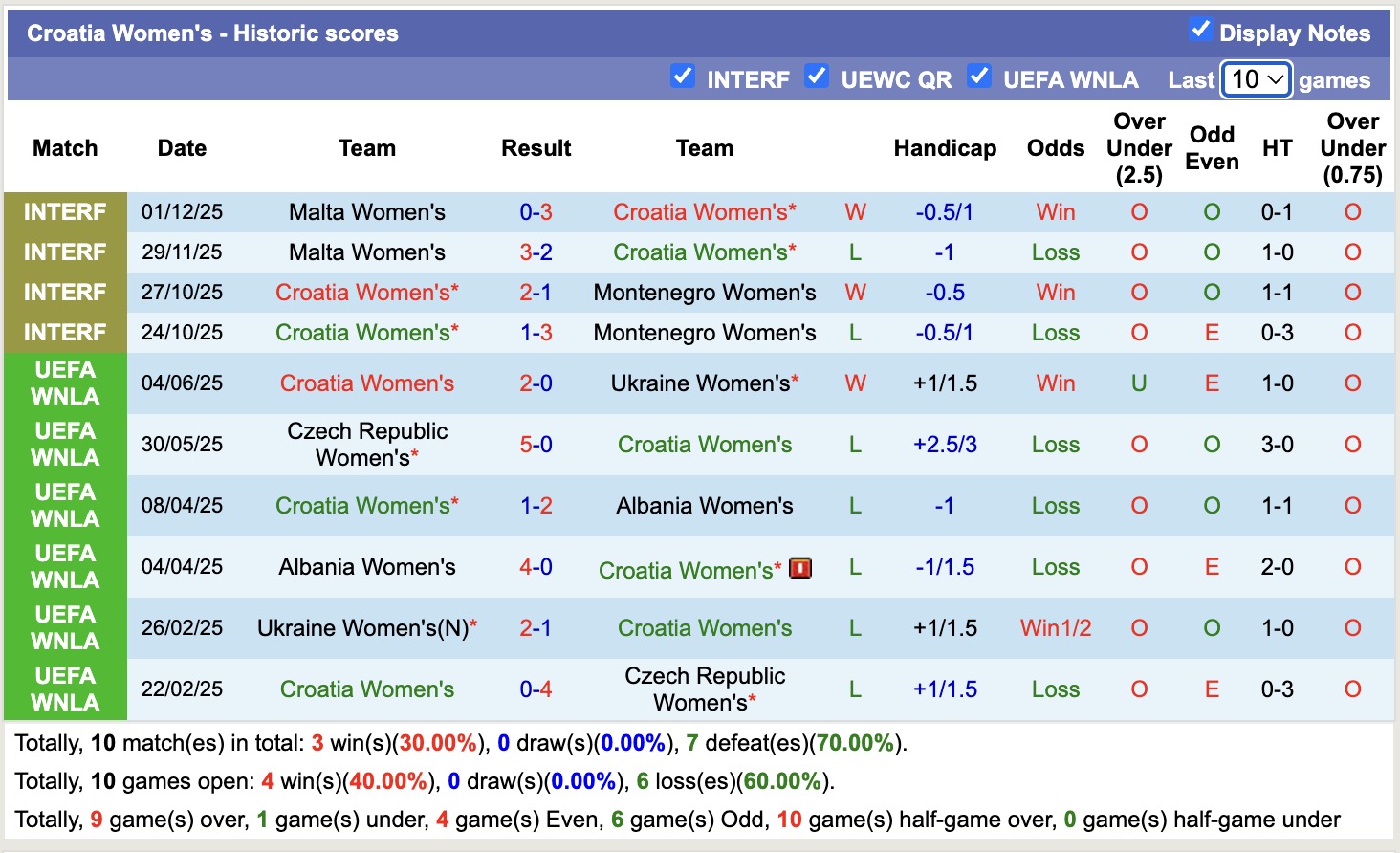1400x853 pixels.
Task: Click the Result column header
Action: [x=536, y=148]
